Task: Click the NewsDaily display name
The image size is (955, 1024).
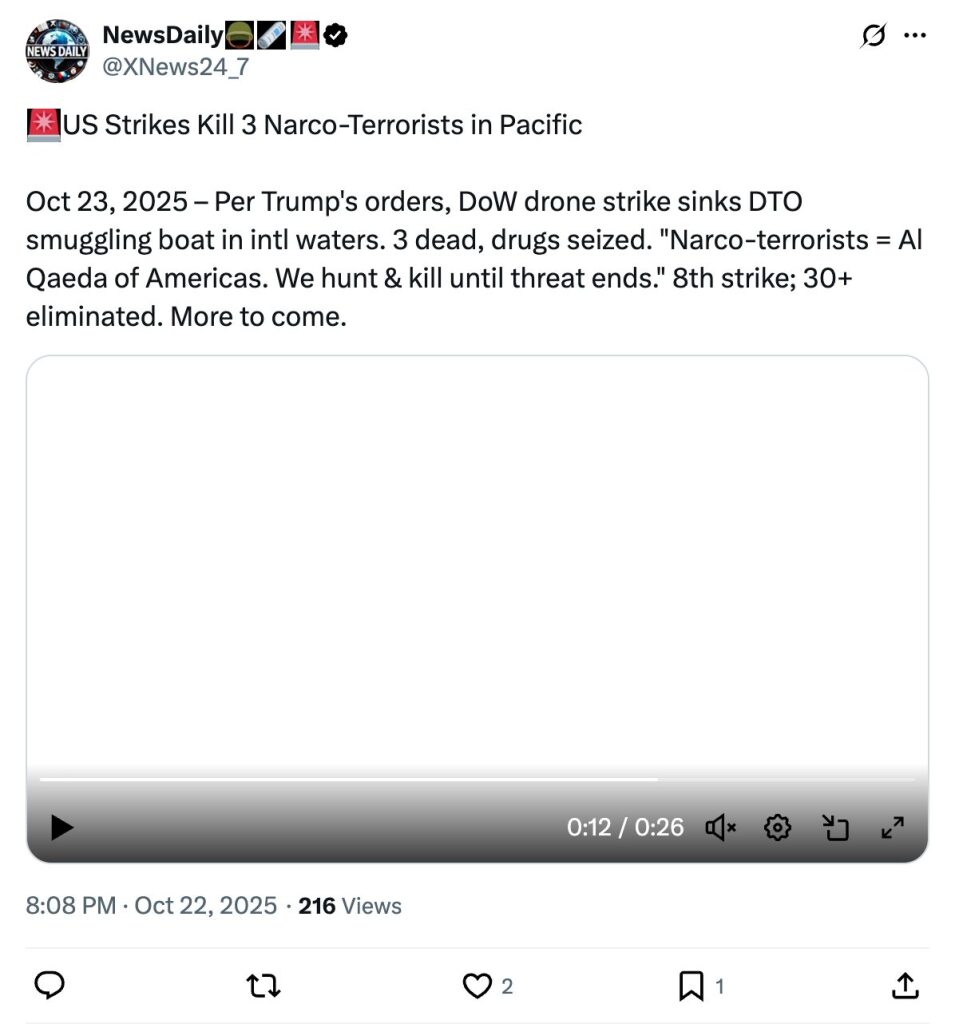Action: tap(163, 35)
